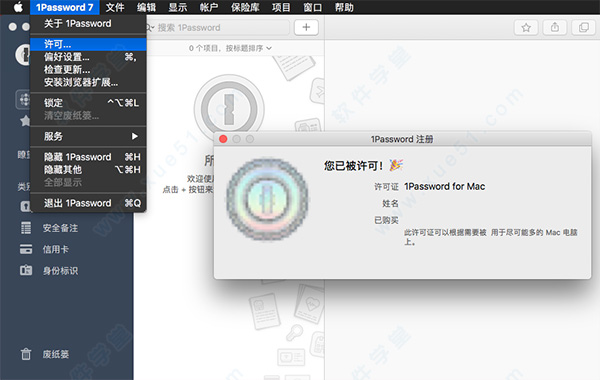Click the 搜索 1Password search field
The height and width of the screenshot is (380, 600).
click(217, 28)
